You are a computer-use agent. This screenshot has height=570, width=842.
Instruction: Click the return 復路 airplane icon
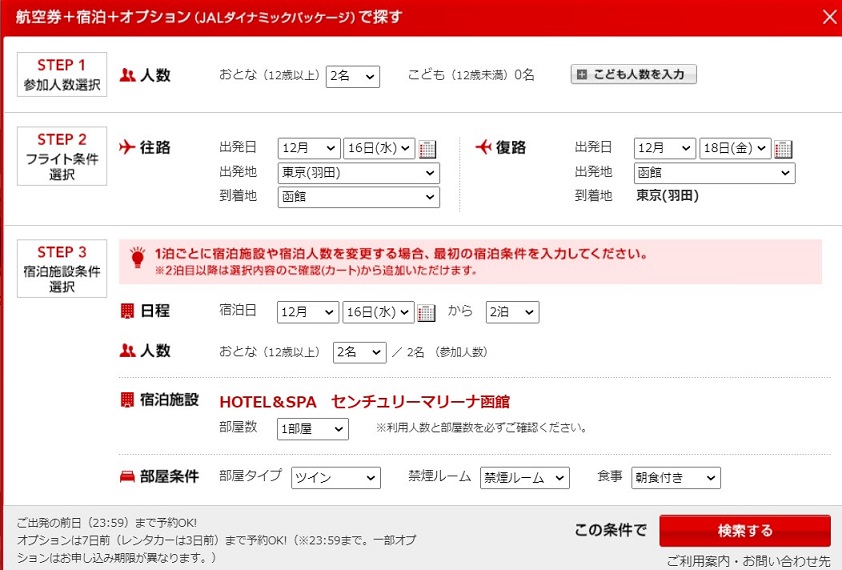tap(483, 147)
